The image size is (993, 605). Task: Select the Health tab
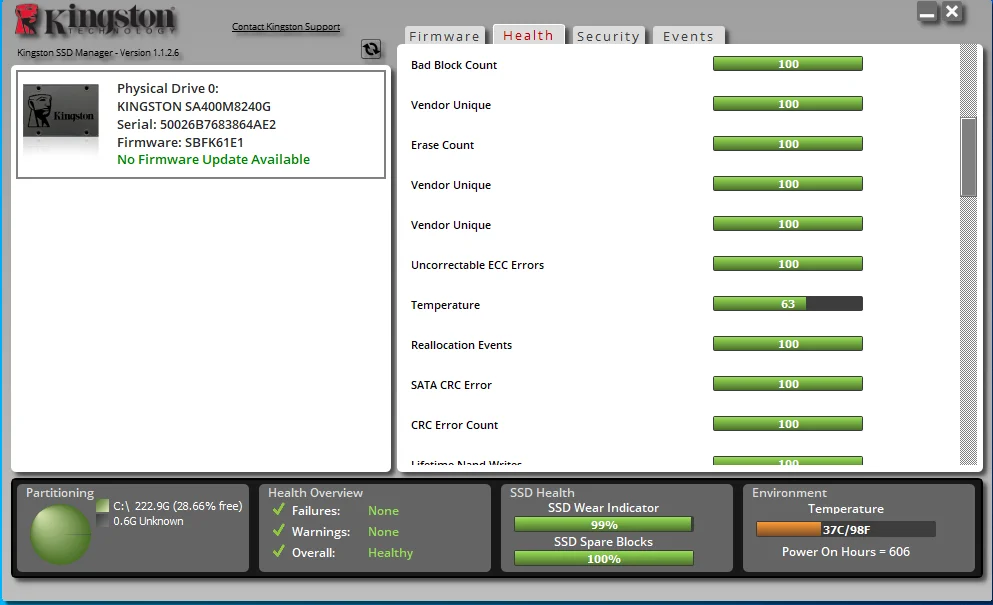tap(528, 35)
